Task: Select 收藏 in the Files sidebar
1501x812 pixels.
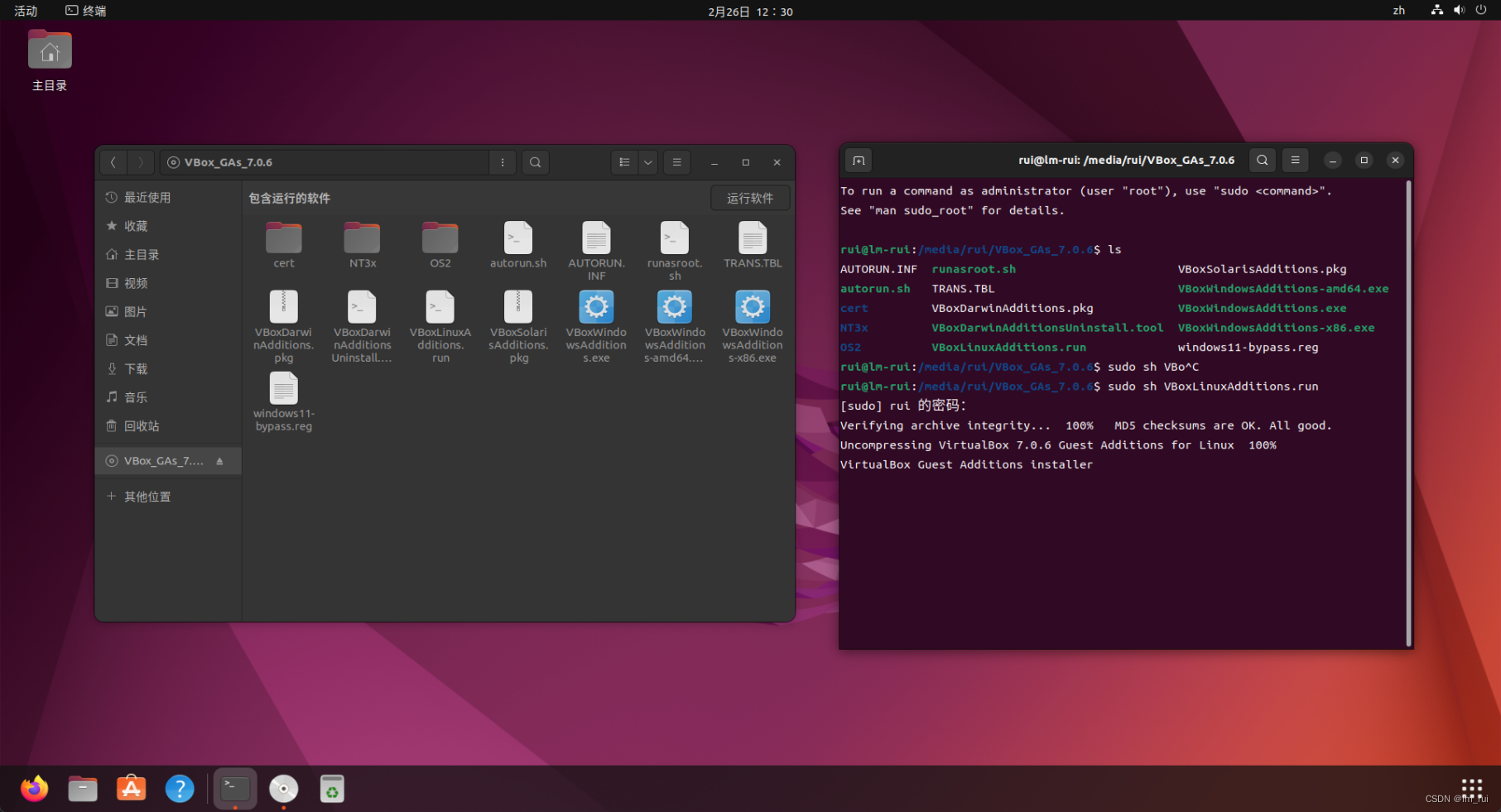Action: click(x=168, y=226)
